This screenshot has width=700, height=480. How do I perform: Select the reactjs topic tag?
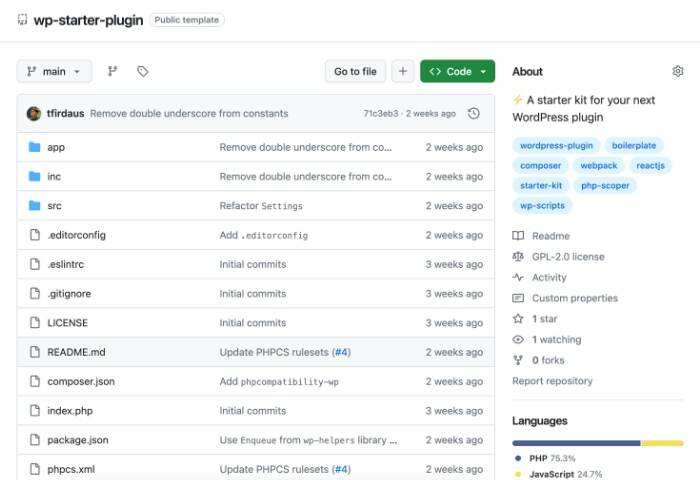(650, 165)
